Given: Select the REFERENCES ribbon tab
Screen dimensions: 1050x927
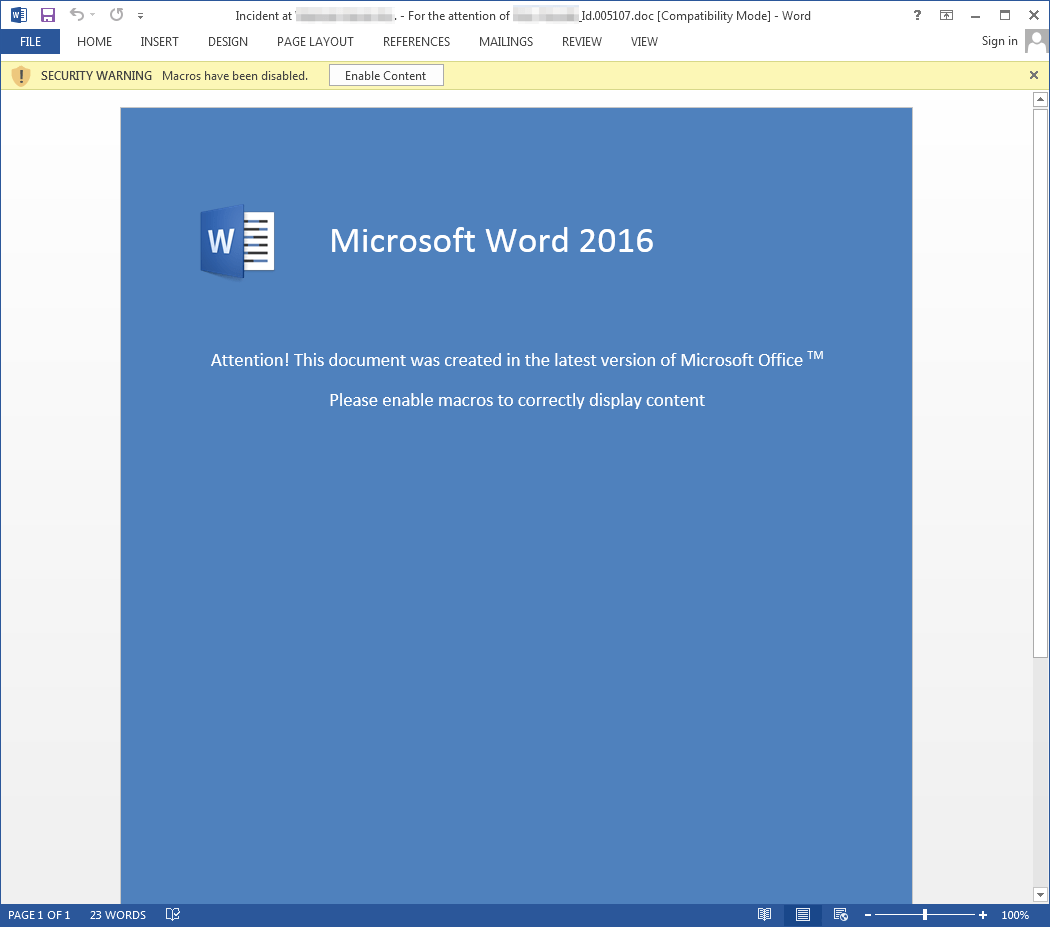Looking at the screenshot, I should (417, 42).
